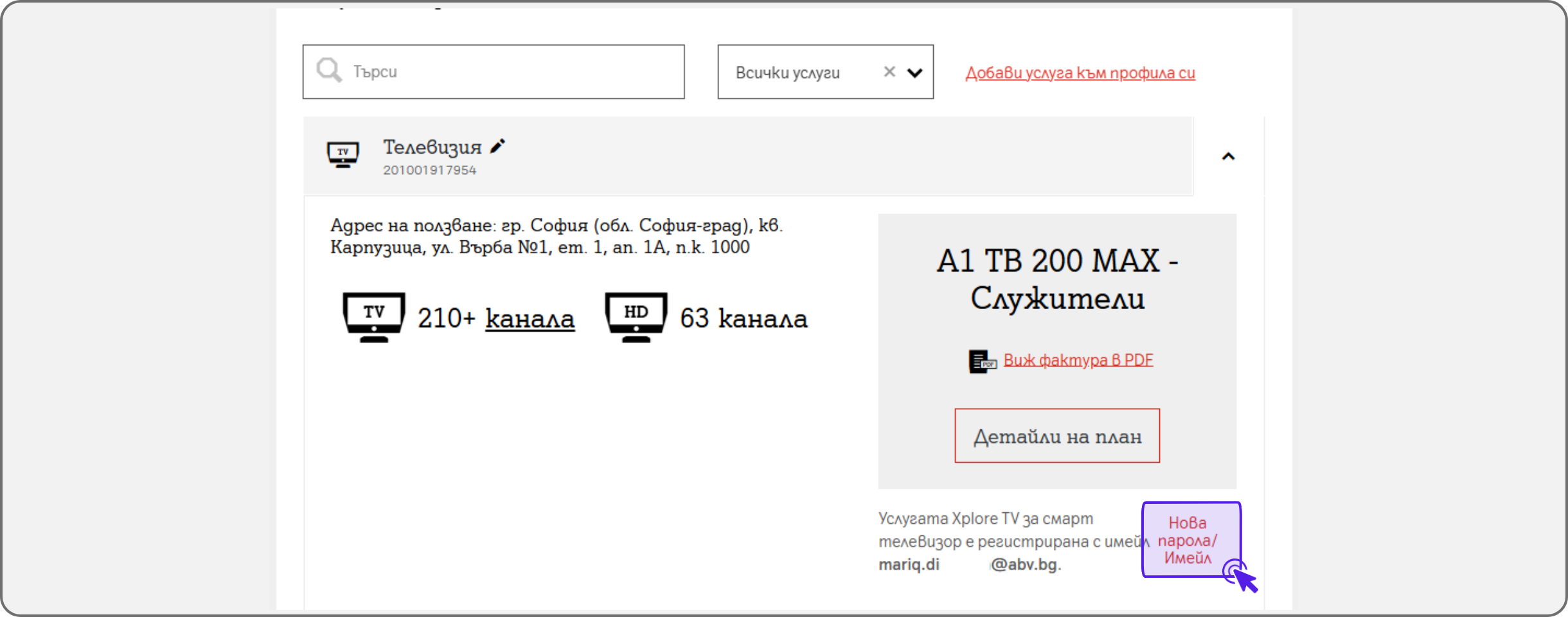Clear the Всички услуги filter with X
This screenshot has height=617, width=1568.
coord(889,71)
